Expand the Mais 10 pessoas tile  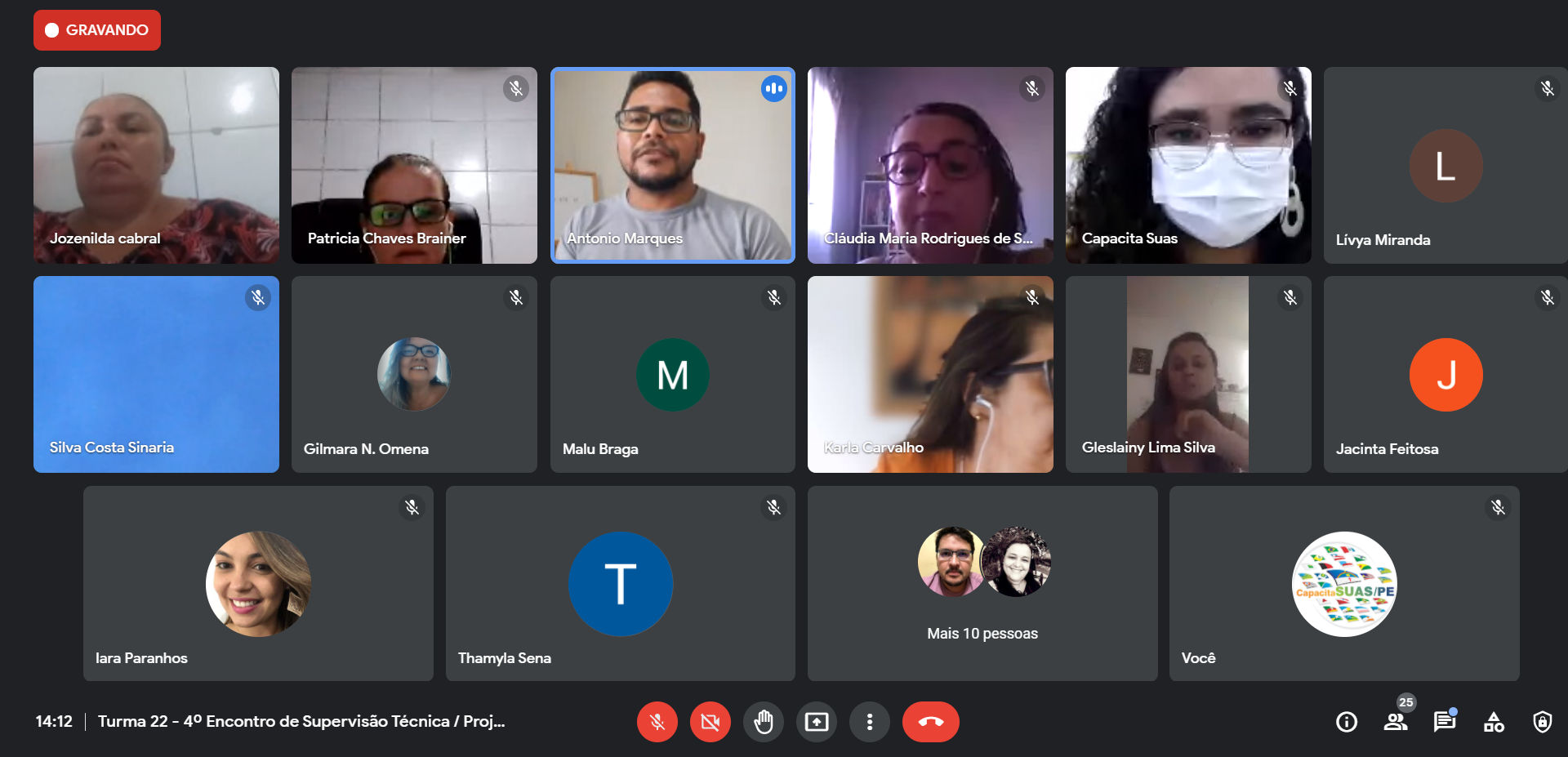pyautogui.click(x=982, y=584)
